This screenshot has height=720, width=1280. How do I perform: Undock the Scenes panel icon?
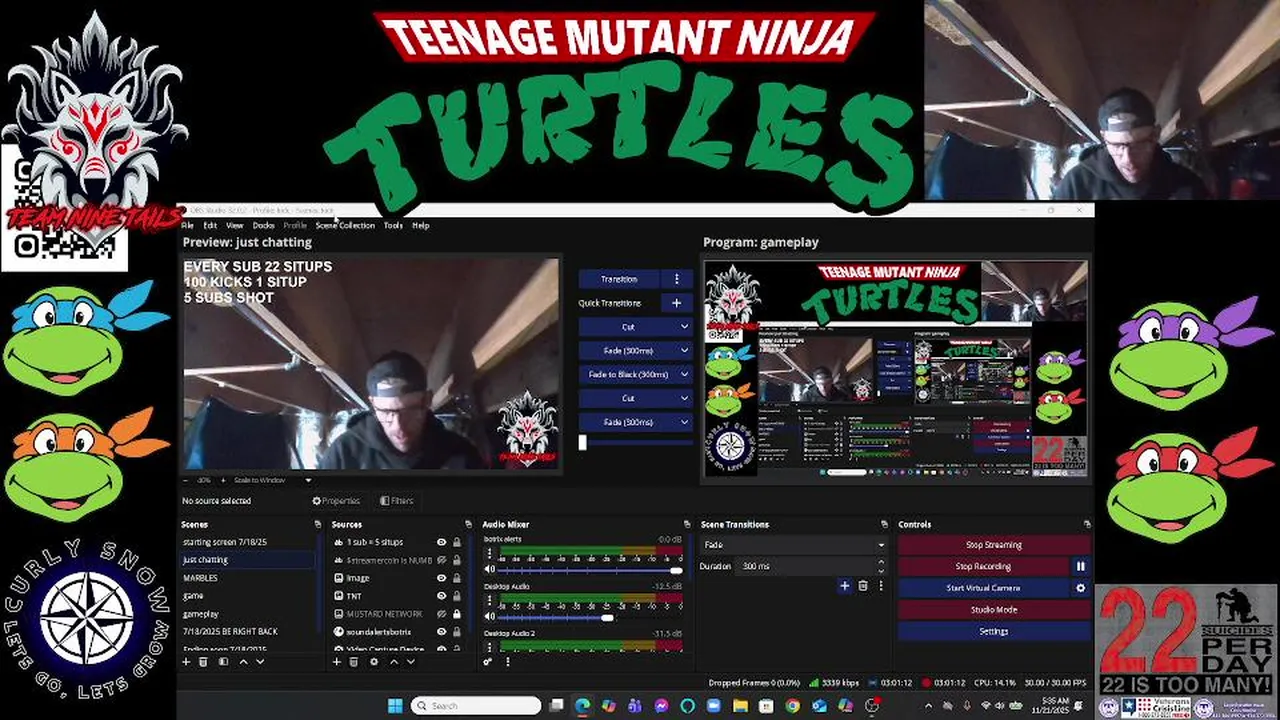click(316, 524)
